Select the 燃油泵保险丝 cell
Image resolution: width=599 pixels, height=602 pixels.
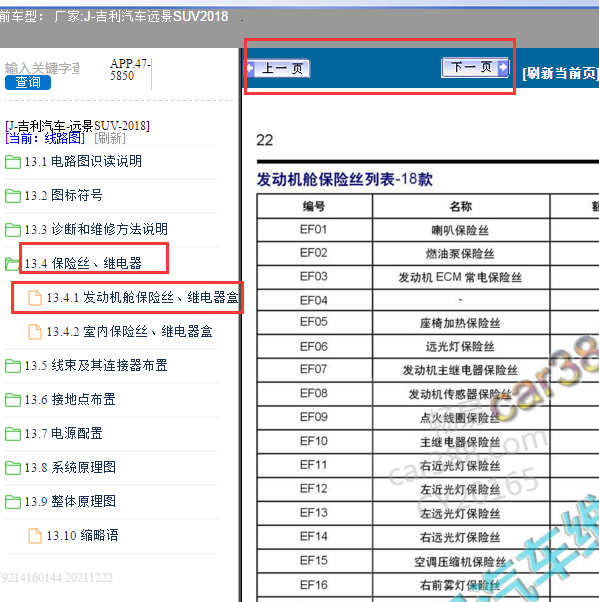coord(460,254)
